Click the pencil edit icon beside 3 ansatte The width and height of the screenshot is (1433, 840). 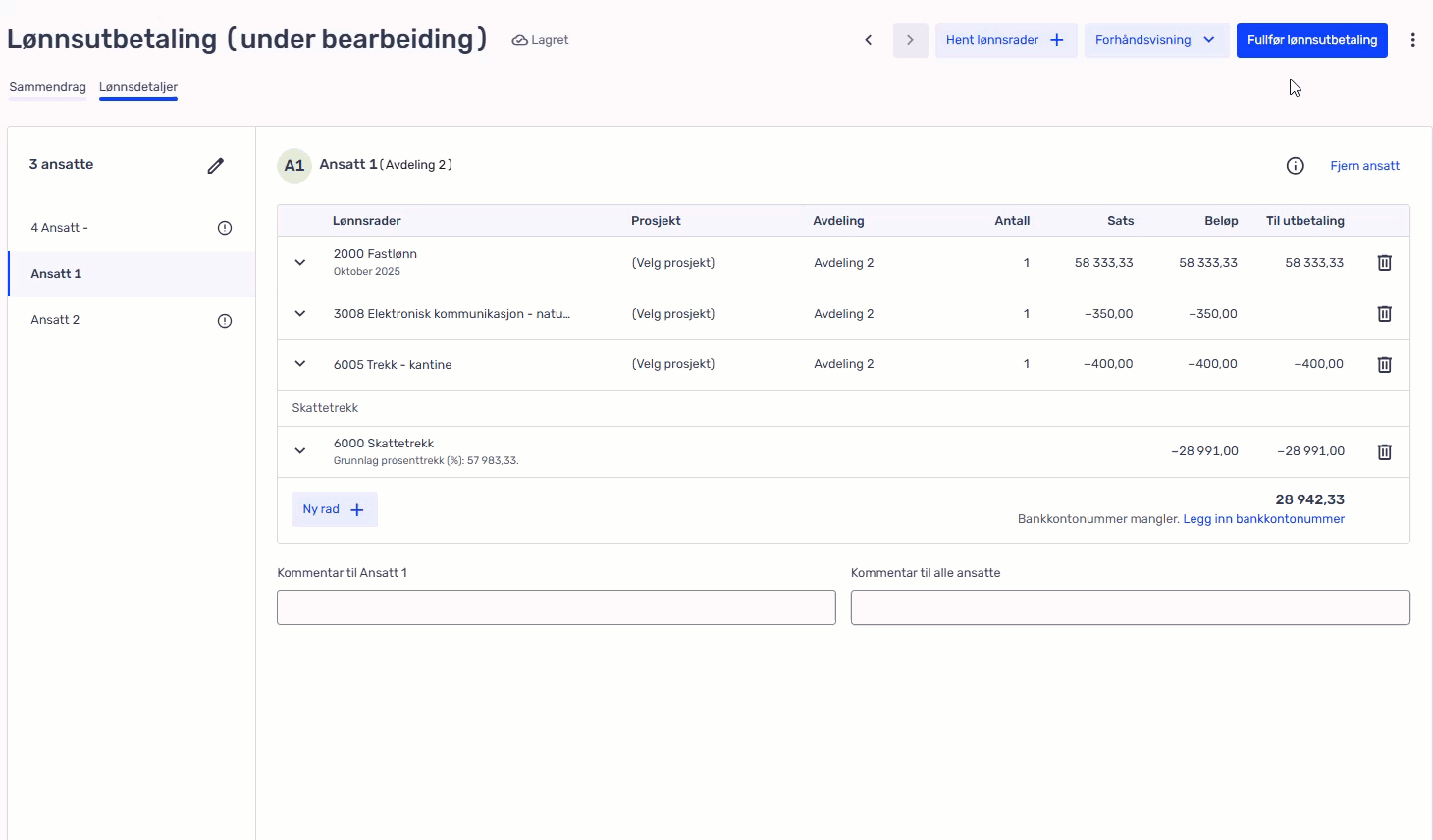[216, 166]
